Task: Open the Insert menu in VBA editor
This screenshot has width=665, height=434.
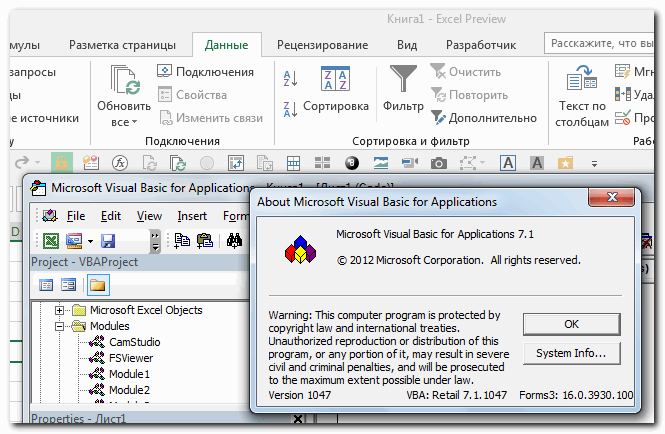Action: coord(192,216)
